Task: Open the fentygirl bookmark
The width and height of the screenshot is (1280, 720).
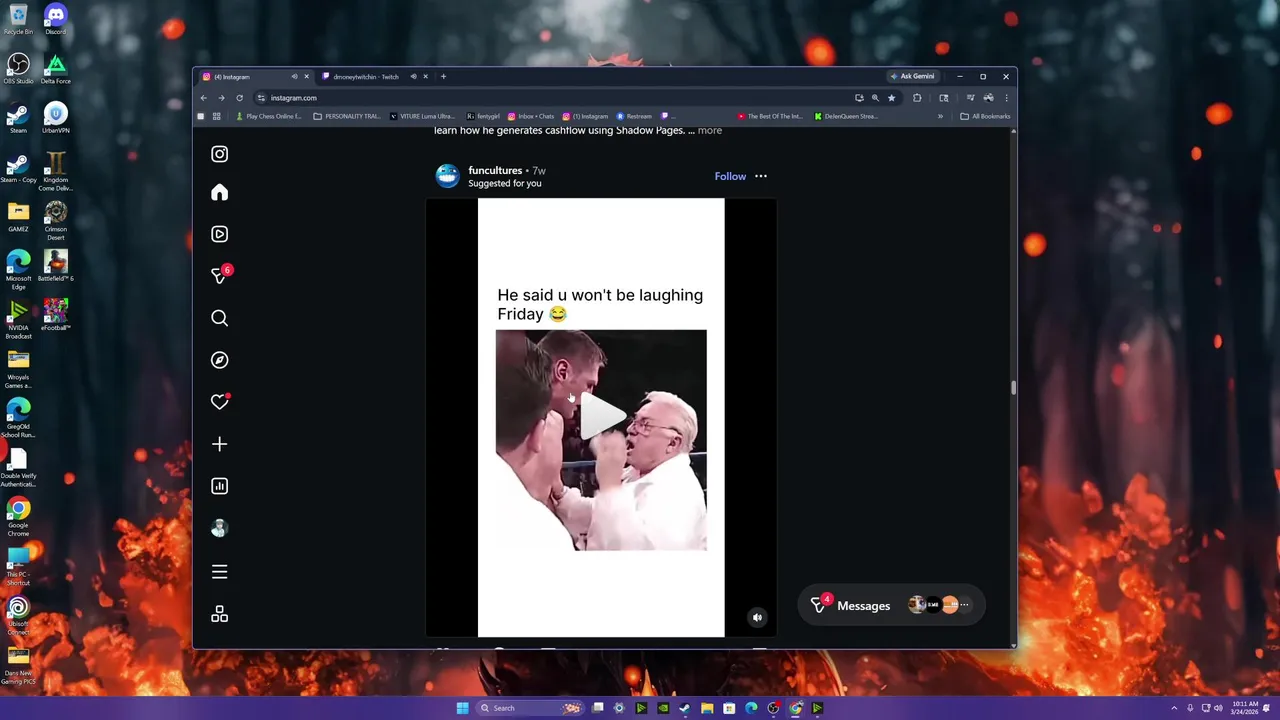Action: pyautogui.click(x=483, y=116)
